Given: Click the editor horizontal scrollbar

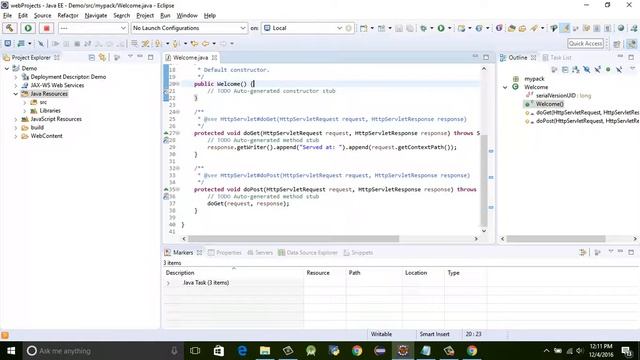Looking at the screenshot, I should [293, 239].
